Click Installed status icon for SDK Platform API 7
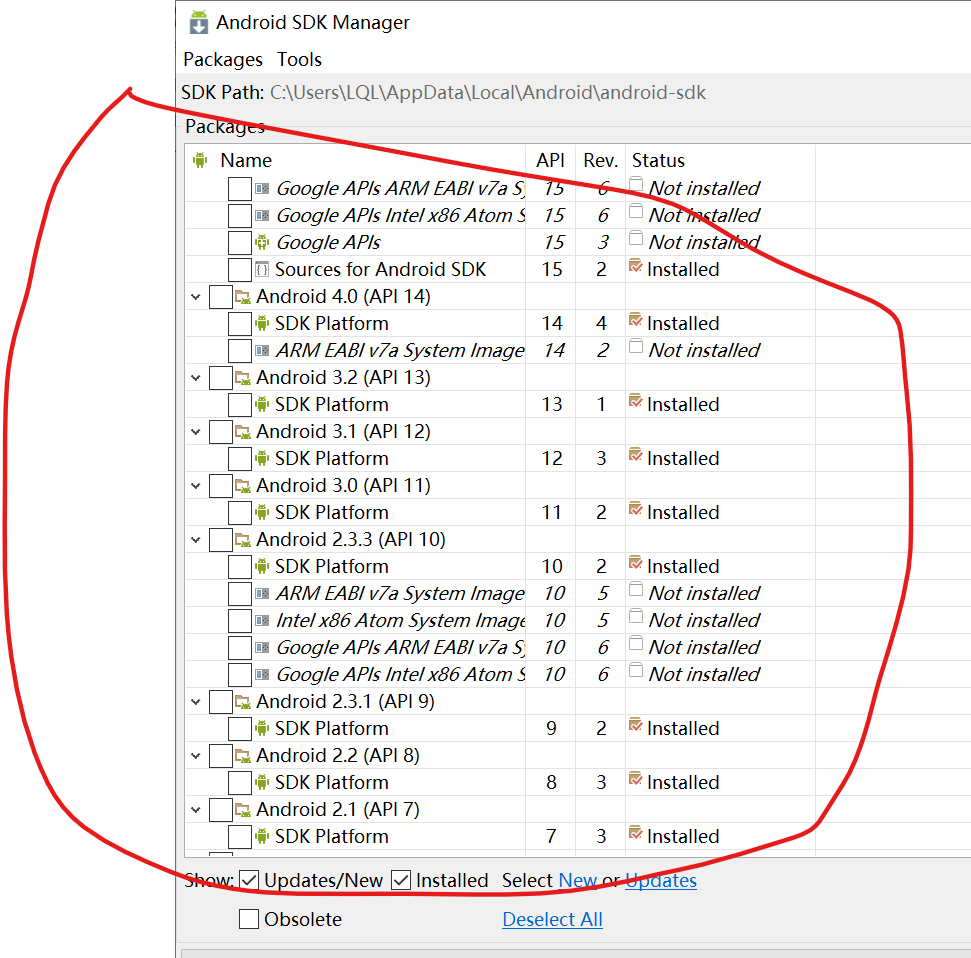 coord(635,833)
